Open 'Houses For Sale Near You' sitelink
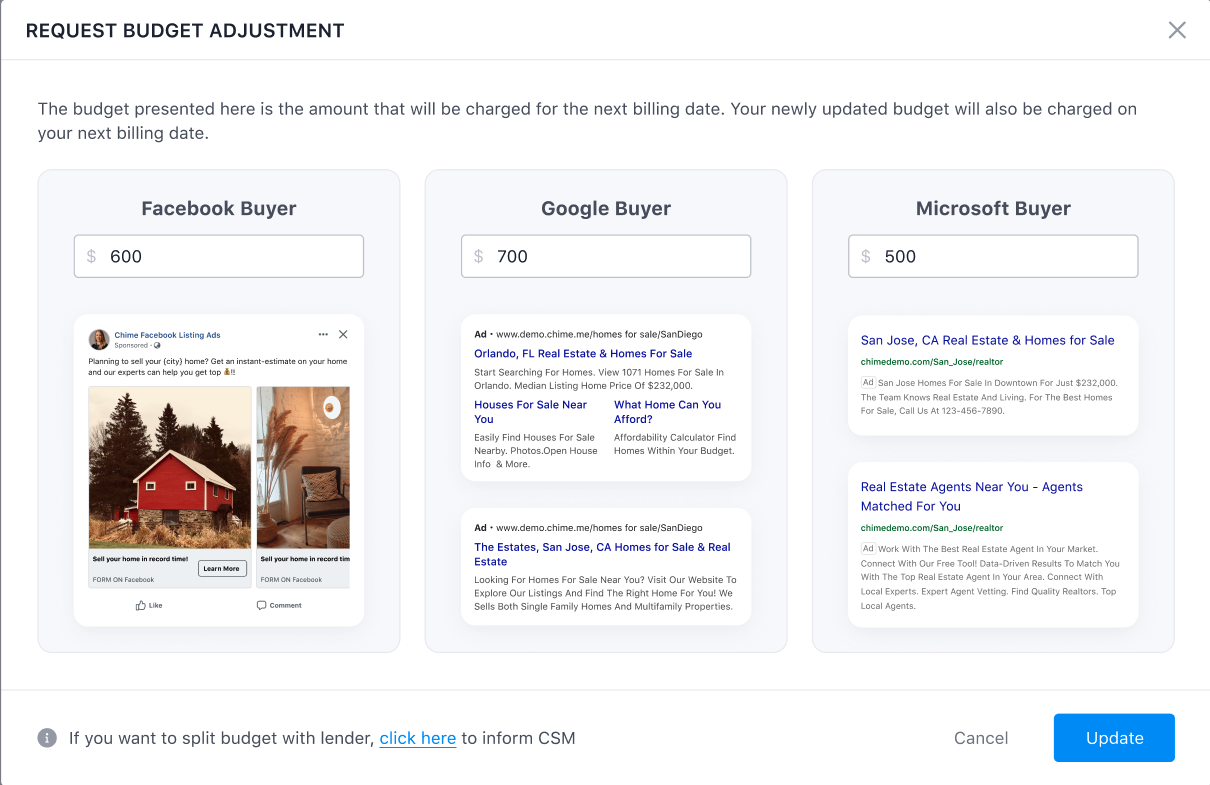 point(531,412)
